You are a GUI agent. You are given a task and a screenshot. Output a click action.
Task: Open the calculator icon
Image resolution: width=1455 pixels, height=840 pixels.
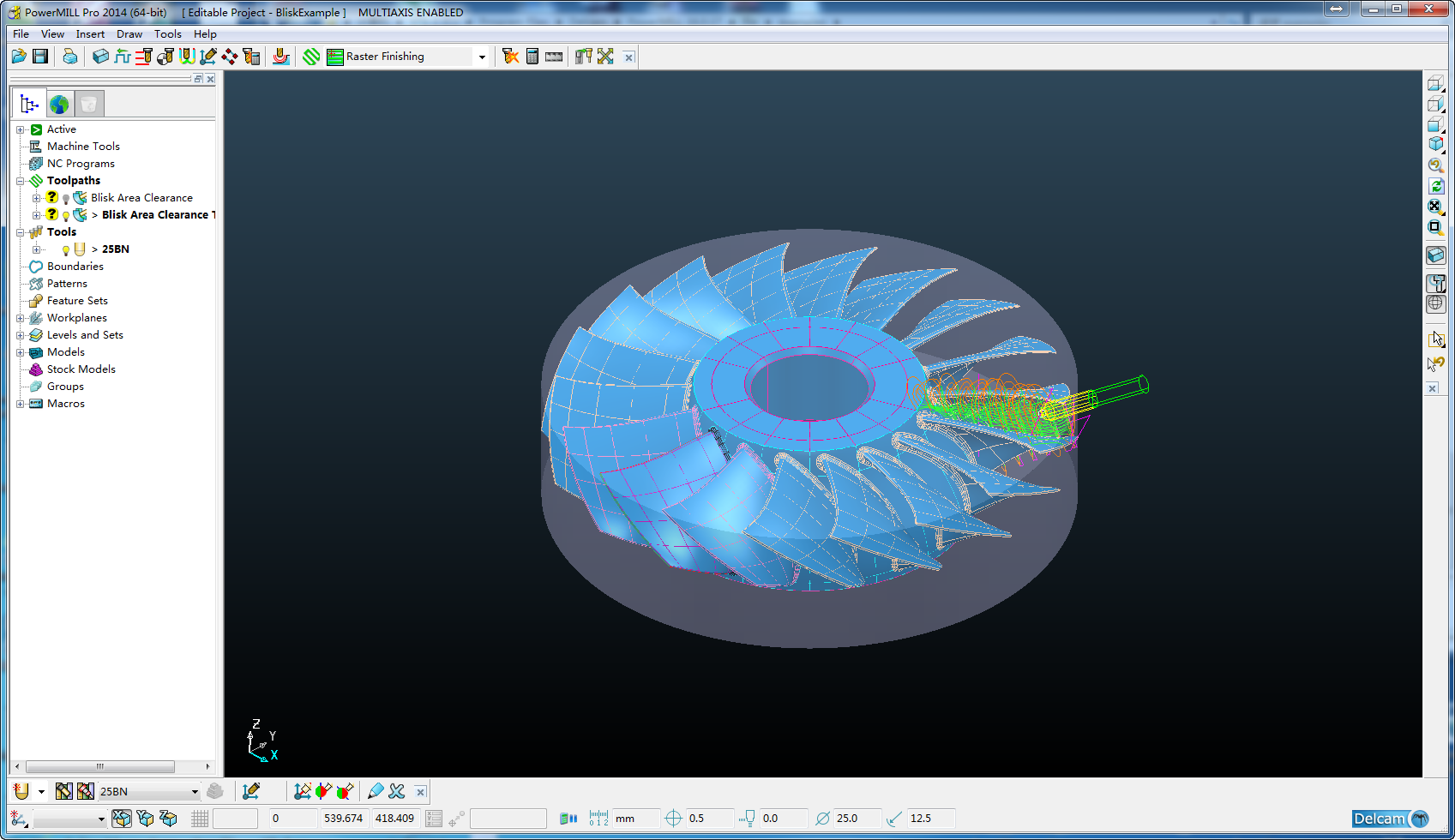pos(532,57)
